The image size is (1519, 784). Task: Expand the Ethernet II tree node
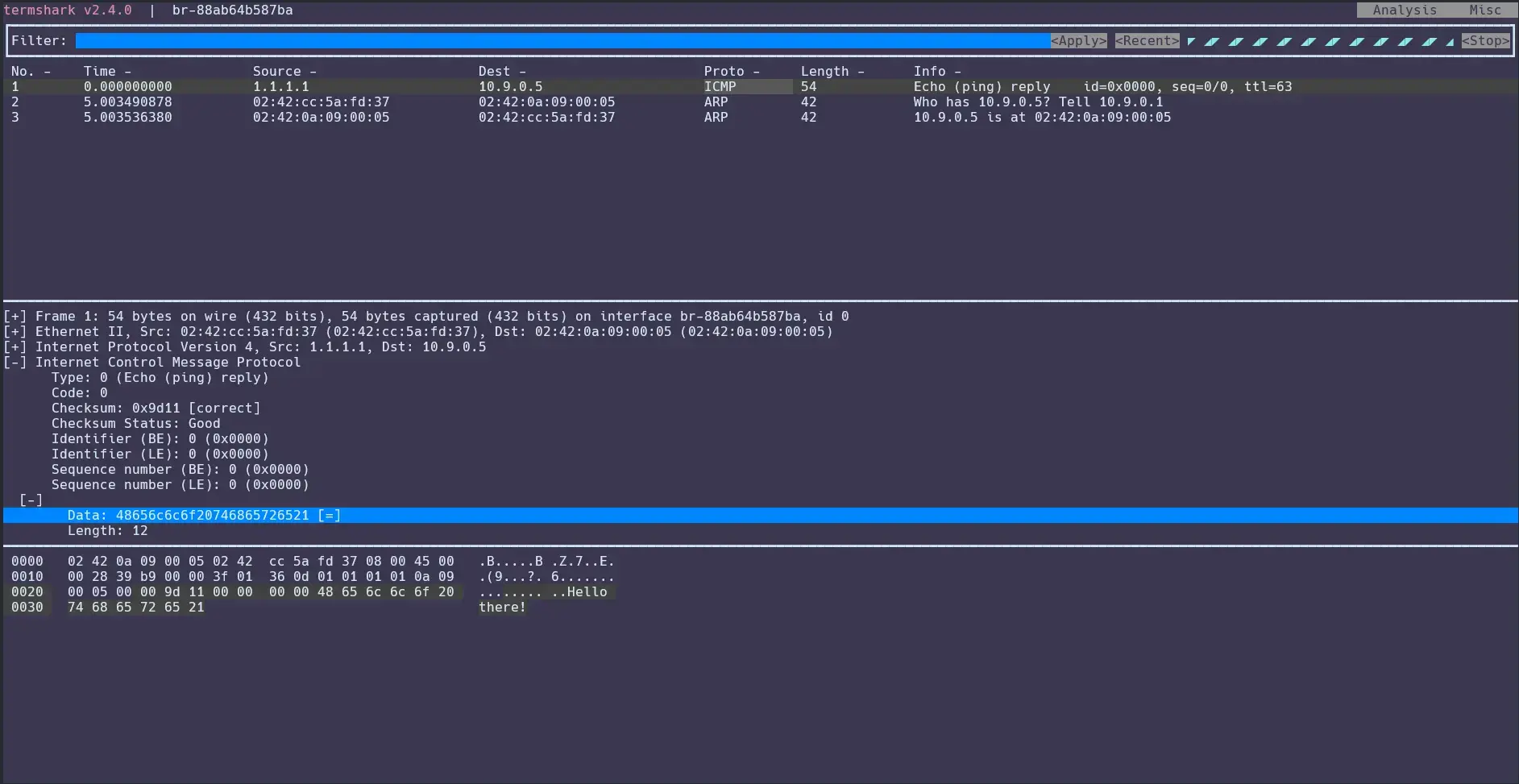pos(15,331)
